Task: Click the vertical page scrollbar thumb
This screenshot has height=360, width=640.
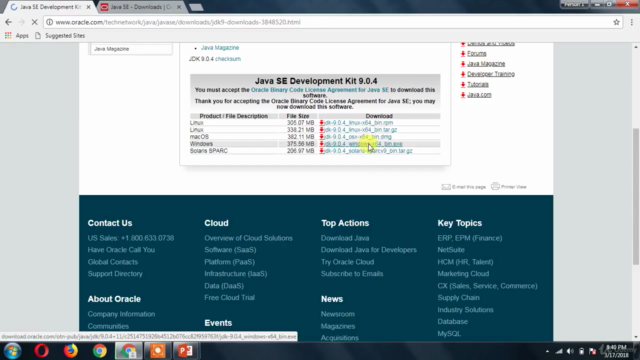Action: pyautogui.click(x=636, y=196)
